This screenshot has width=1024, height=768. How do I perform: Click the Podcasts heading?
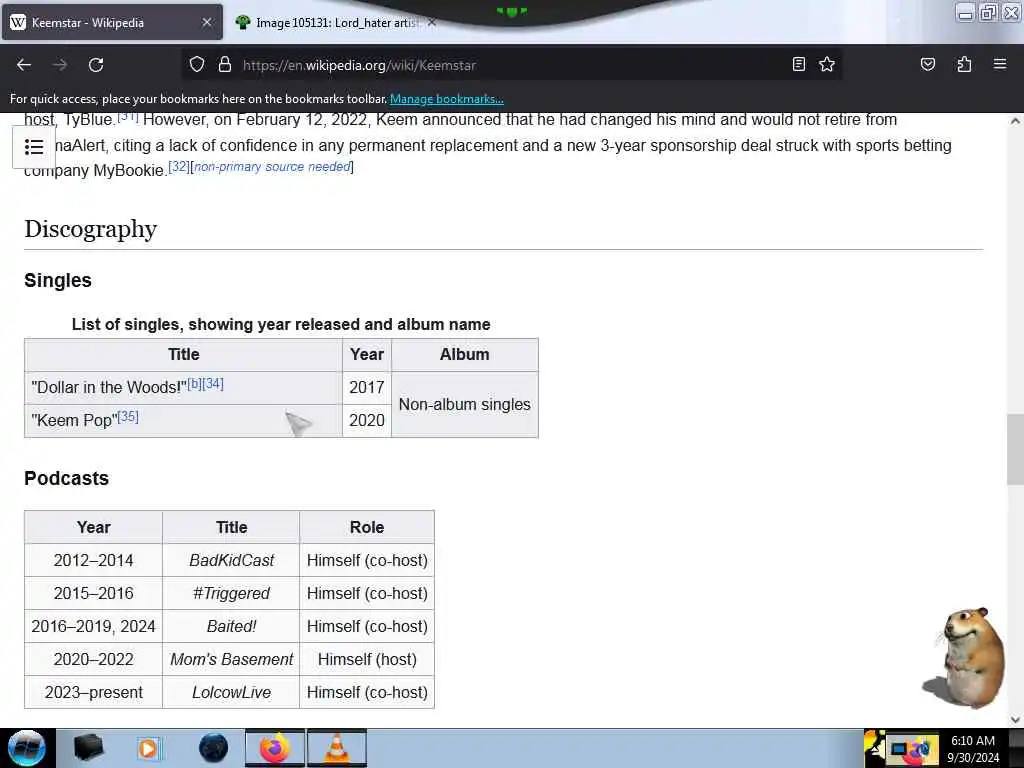(x=67, y=479)
